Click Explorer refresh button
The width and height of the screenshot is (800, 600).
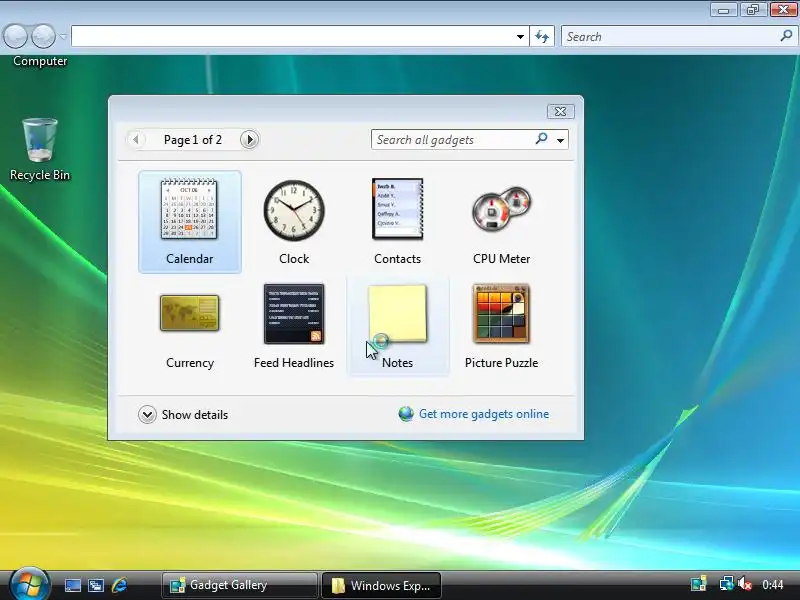[542, 36]
